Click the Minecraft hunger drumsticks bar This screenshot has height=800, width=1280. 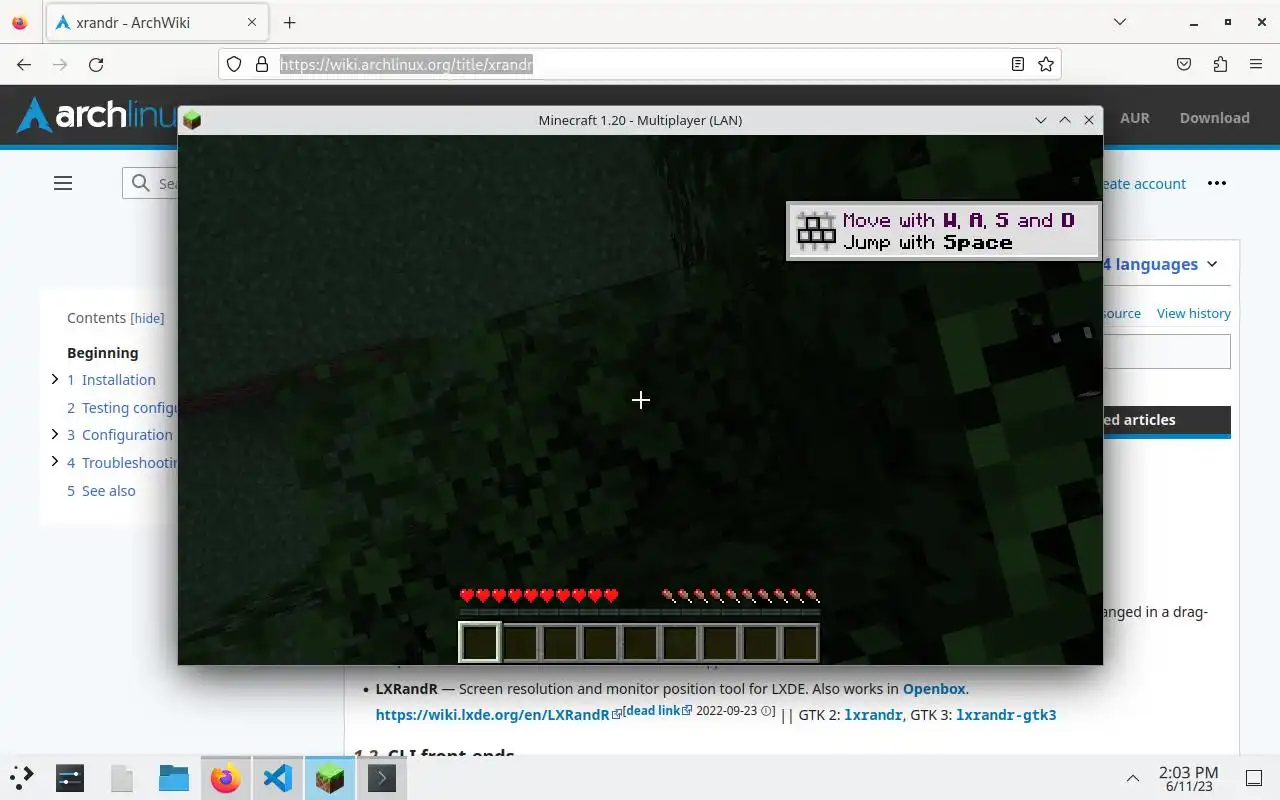click(x=741, y=596)
